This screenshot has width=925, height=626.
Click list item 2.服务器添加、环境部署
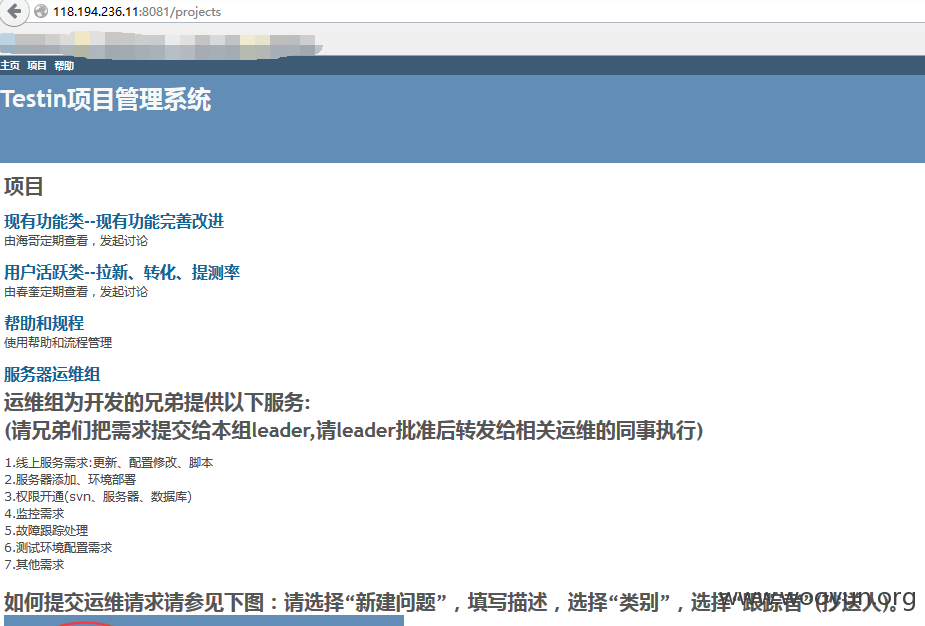tap(70, 480)
